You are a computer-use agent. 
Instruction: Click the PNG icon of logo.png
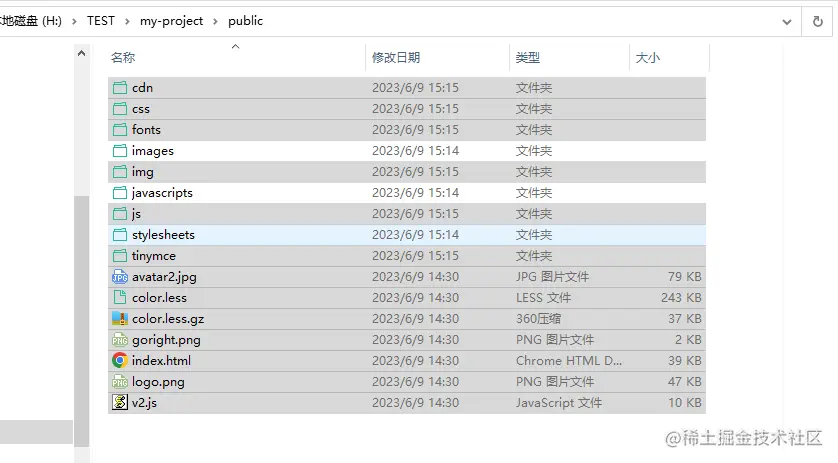coord(120,382)
